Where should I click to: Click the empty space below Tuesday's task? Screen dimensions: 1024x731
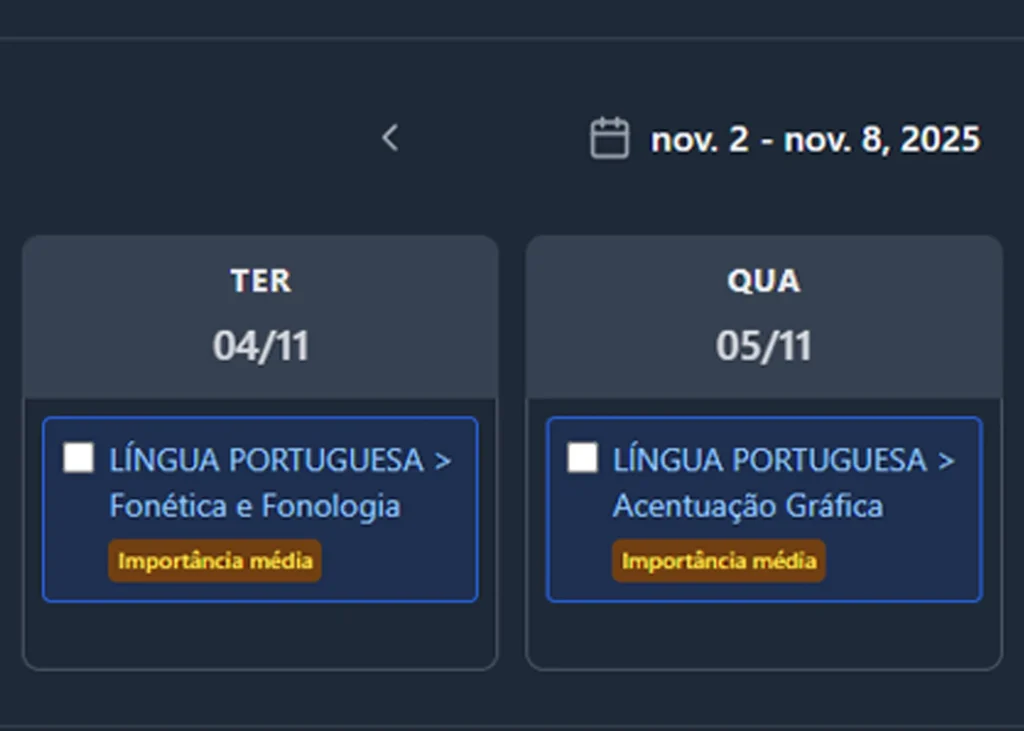click(x=260, y=635)
